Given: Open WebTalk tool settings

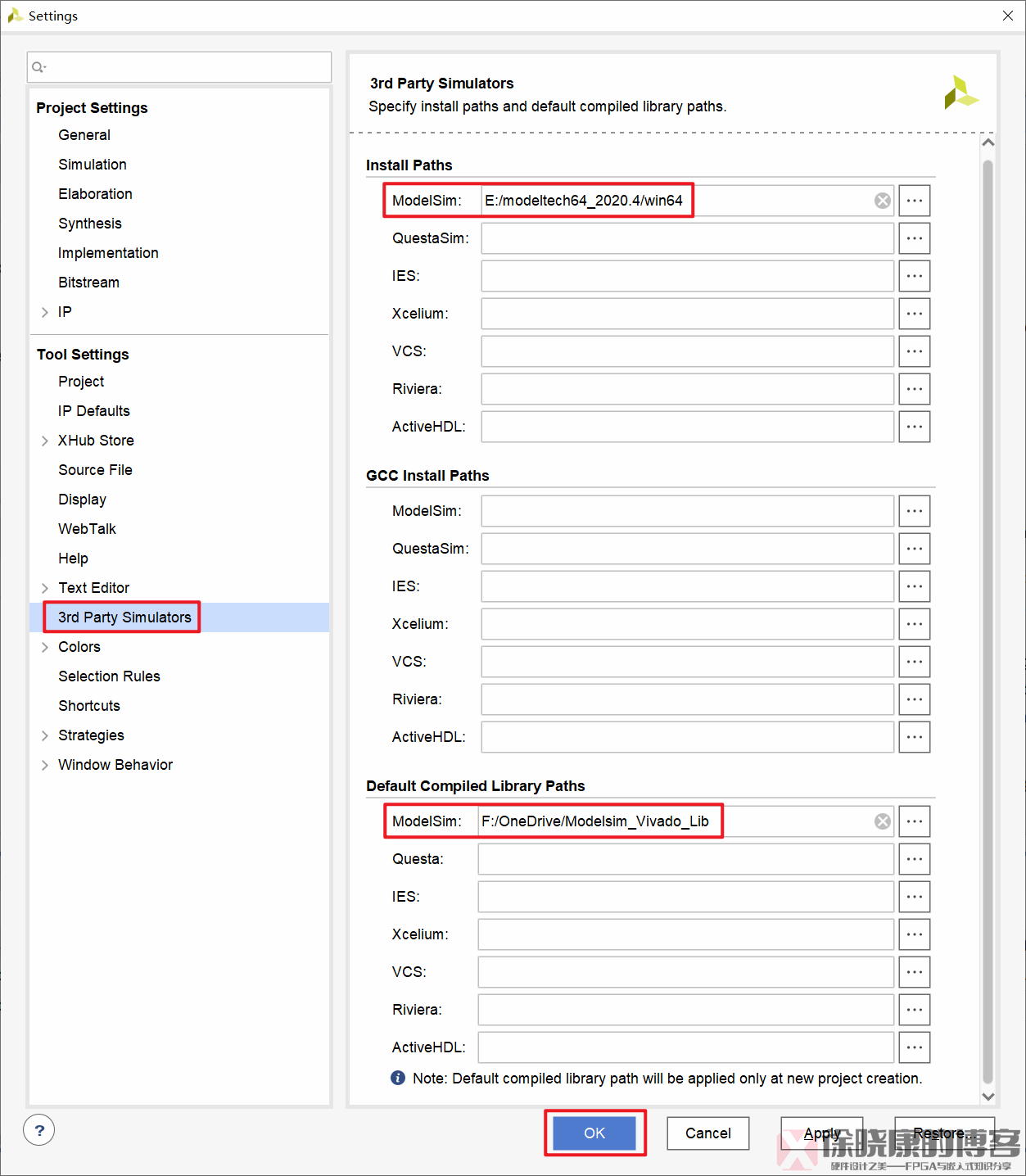Looking at the screenshot, I should pos(87,529).
